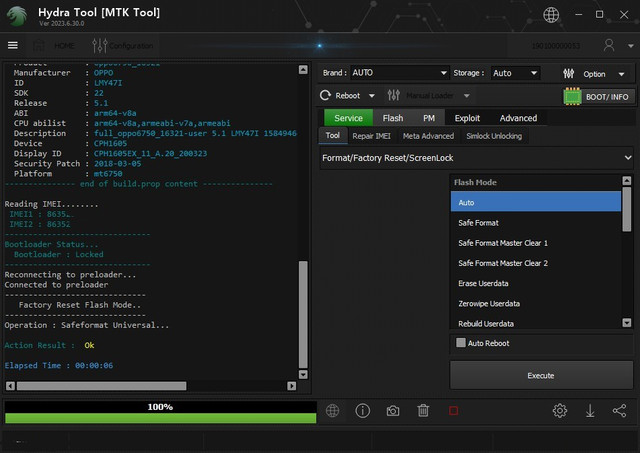Select Safe Format flash mode
The image size is (640, 453).
tap(536, 223)
